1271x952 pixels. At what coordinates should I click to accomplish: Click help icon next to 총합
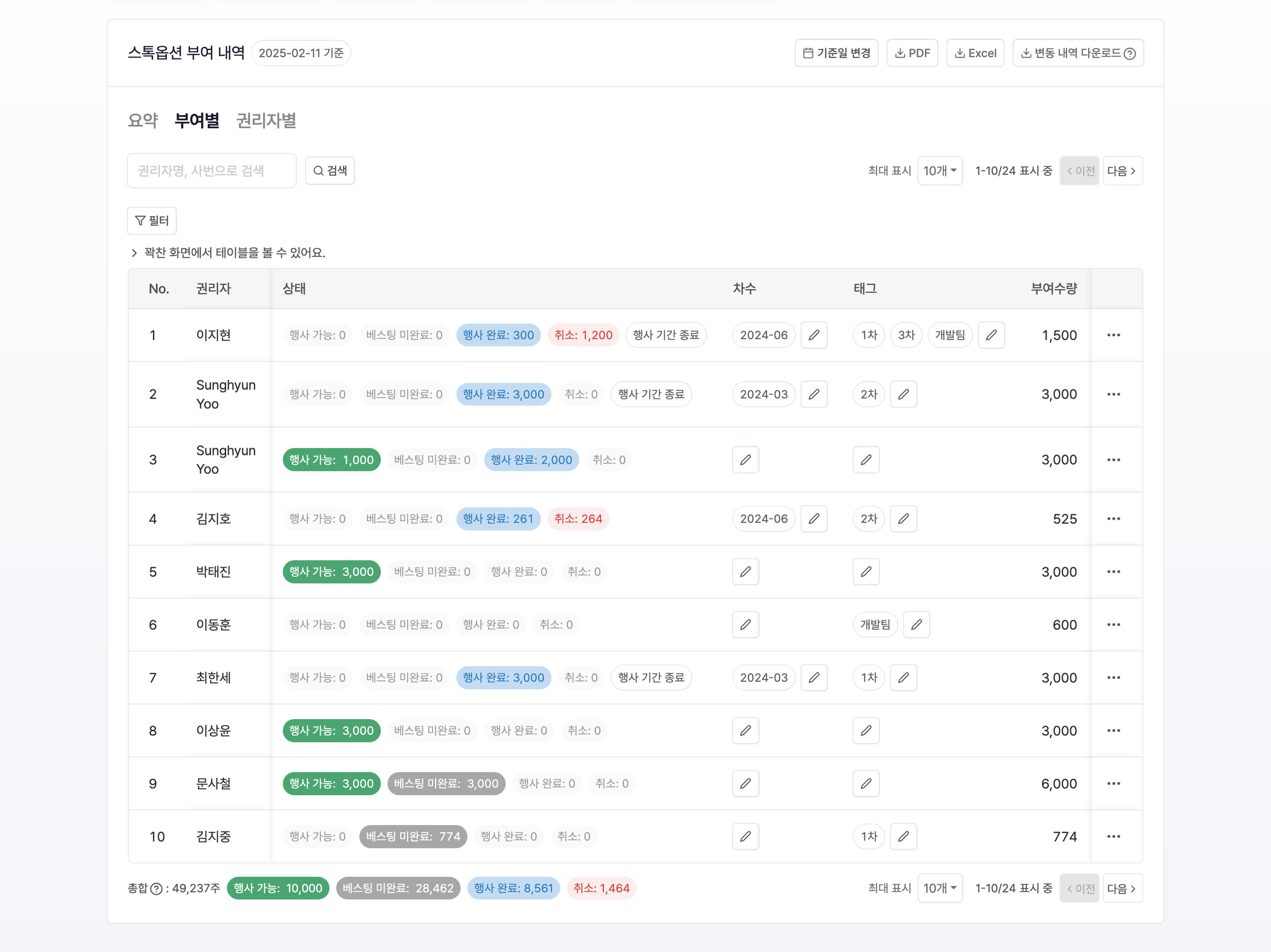click(156, 889)
